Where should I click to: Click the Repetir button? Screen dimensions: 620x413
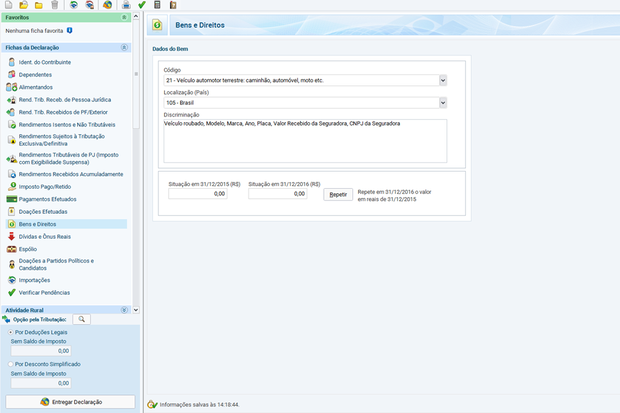pos(338,194)
